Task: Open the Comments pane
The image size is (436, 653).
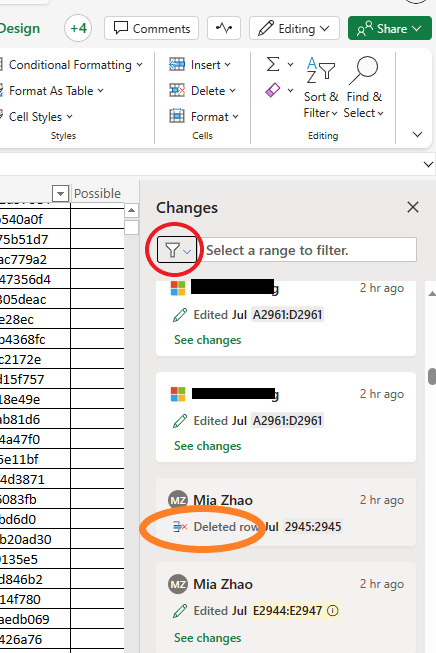Action: tap(151, 28)
